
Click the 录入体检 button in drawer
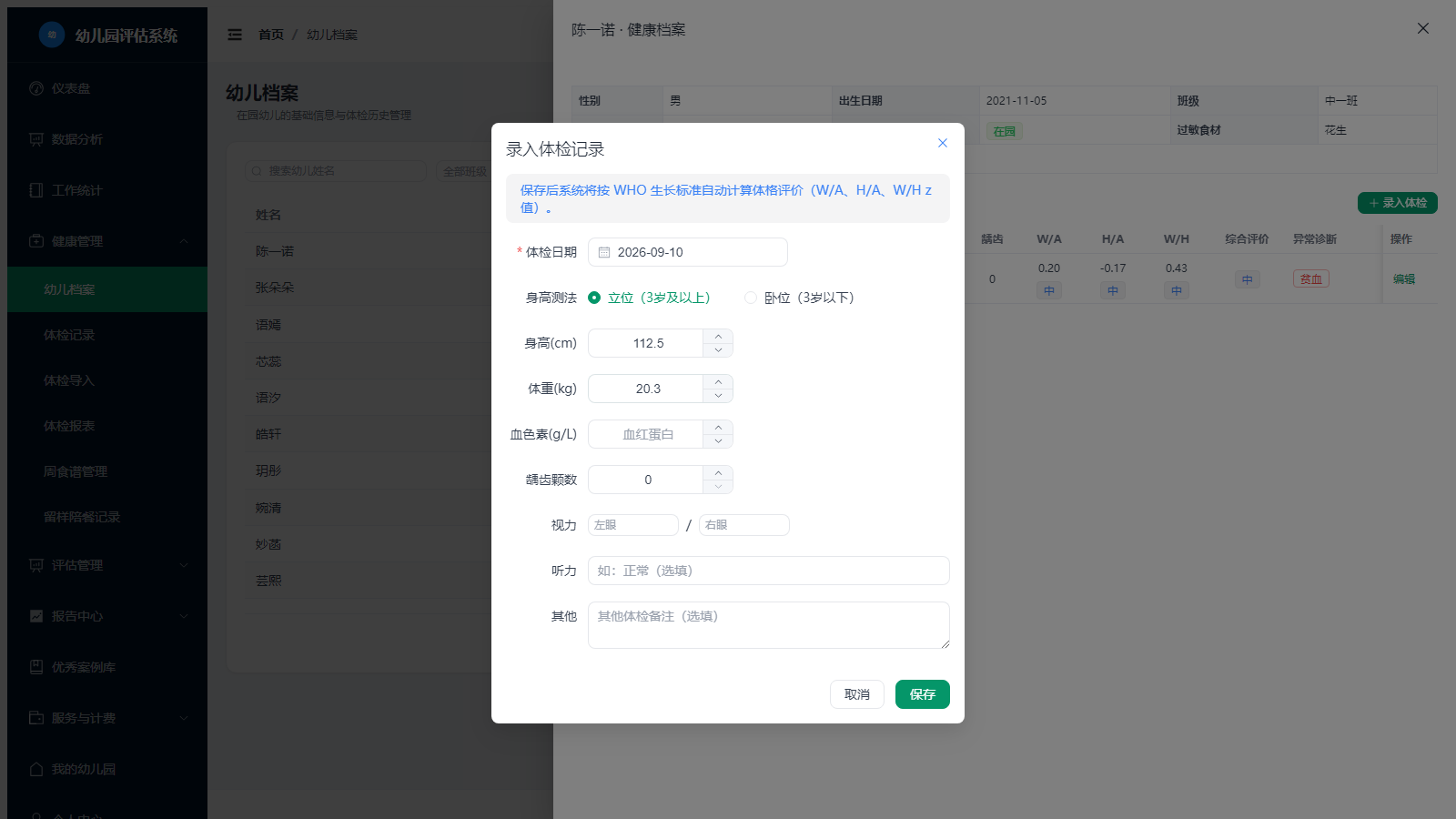1398,203
